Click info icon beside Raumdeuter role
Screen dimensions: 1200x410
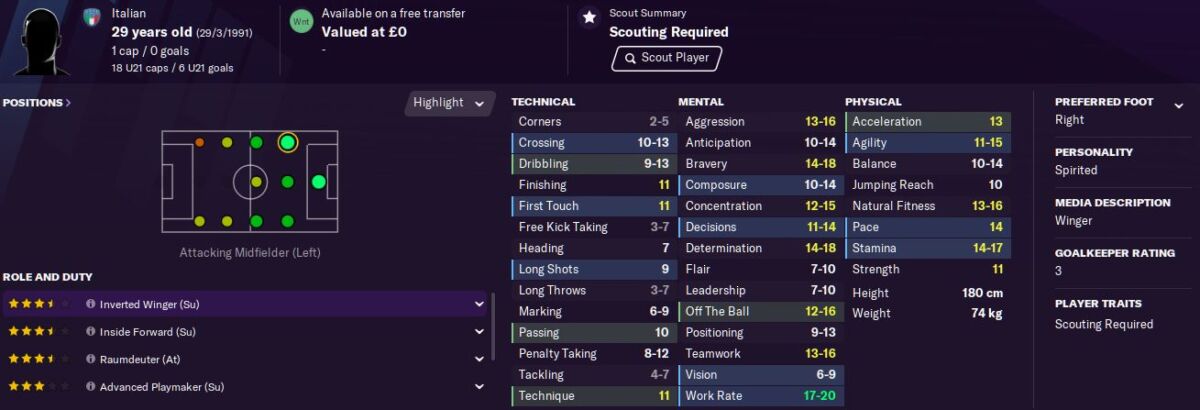click(90, 359)
